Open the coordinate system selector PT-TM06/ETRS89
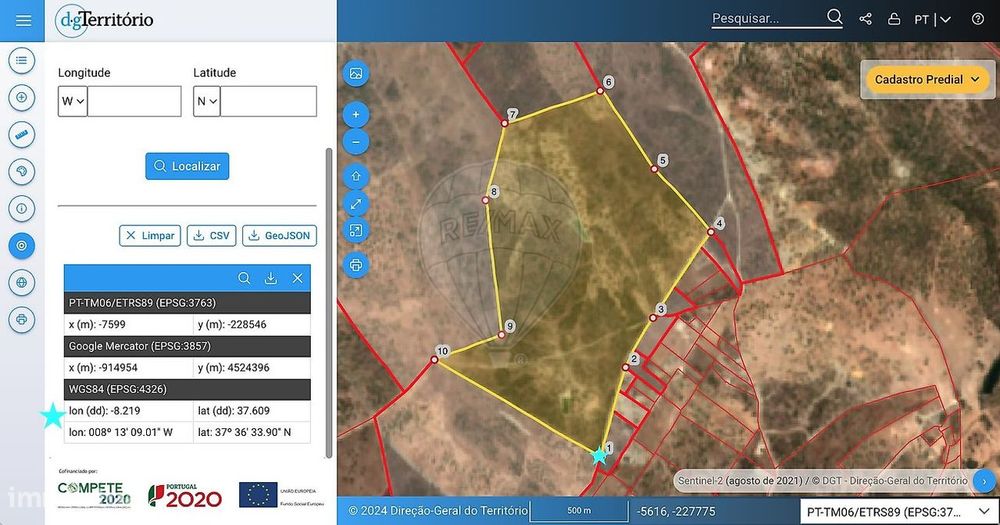1000x525 pixels. click(x=899, y=512)
